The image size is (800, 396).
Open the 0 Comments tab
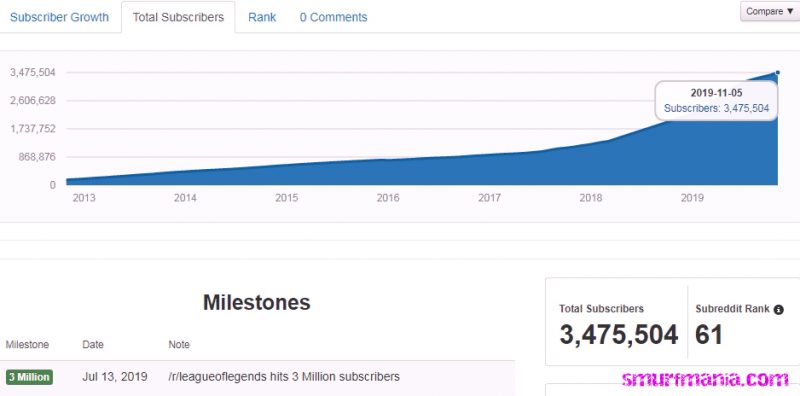point(333,17)
